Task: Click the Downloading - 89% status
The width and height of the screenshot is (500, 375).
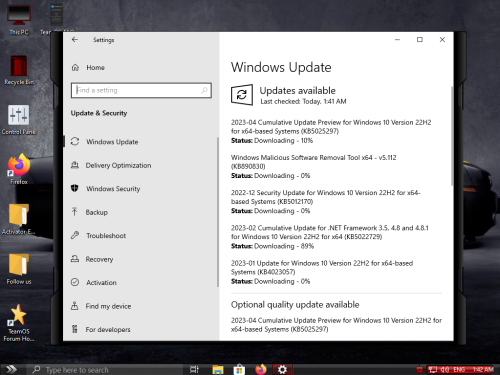Action: (x=284, y=246)
